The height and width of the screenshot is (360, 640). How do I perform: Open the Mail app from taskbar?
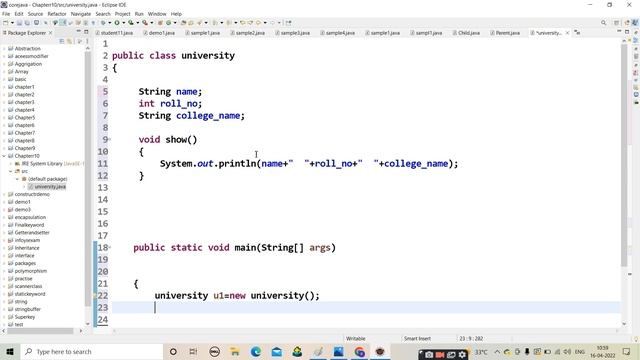[x=277, y=351]
